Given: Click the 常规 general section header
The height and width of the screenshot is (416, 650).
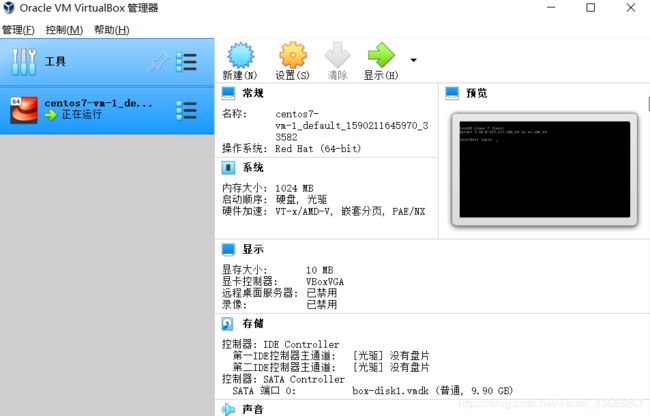Looking at the screenshot, I should point(253,93).
